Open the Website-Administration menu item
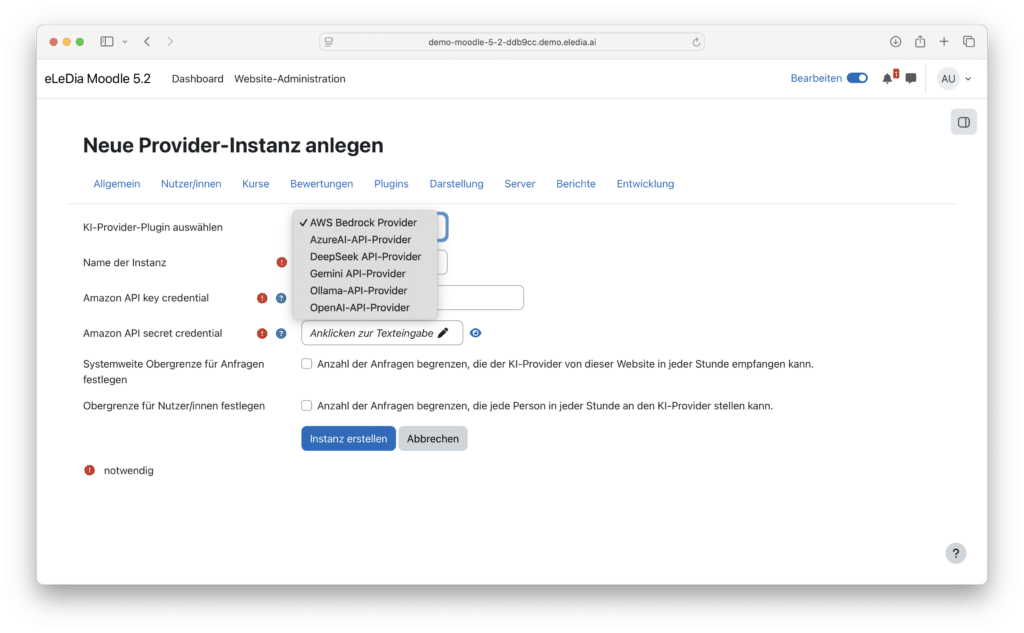The height and width of the screenshot is (633, 1024). [289, 79]
